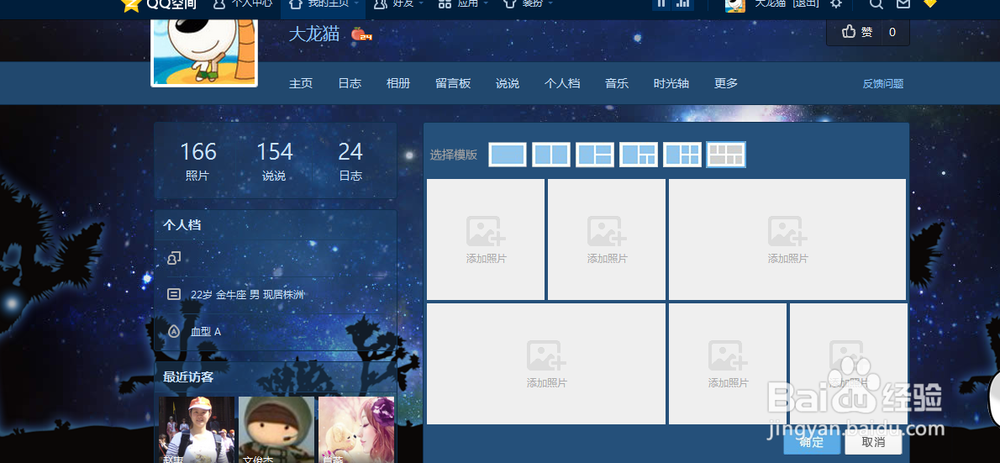Go to 音乐 tab
1000x463 pixels.
617,84
